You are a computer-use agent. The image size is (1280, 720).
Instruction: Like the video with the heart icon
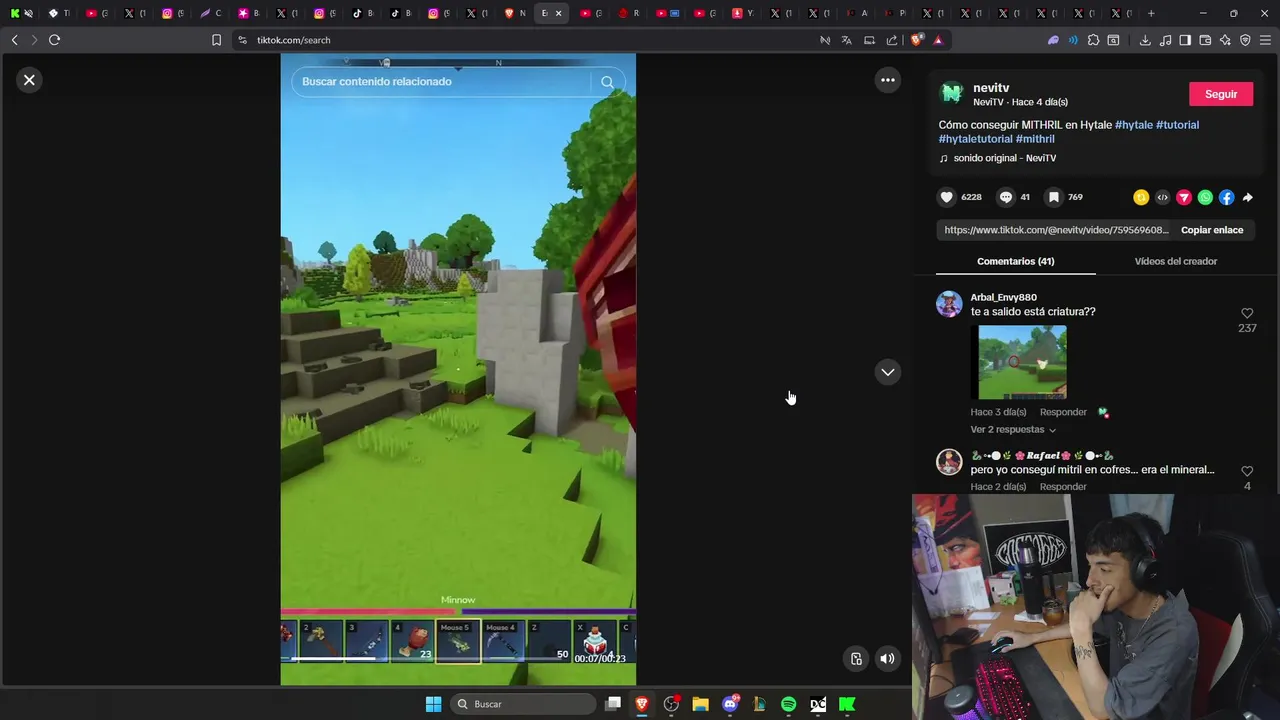tap(946, 197)
